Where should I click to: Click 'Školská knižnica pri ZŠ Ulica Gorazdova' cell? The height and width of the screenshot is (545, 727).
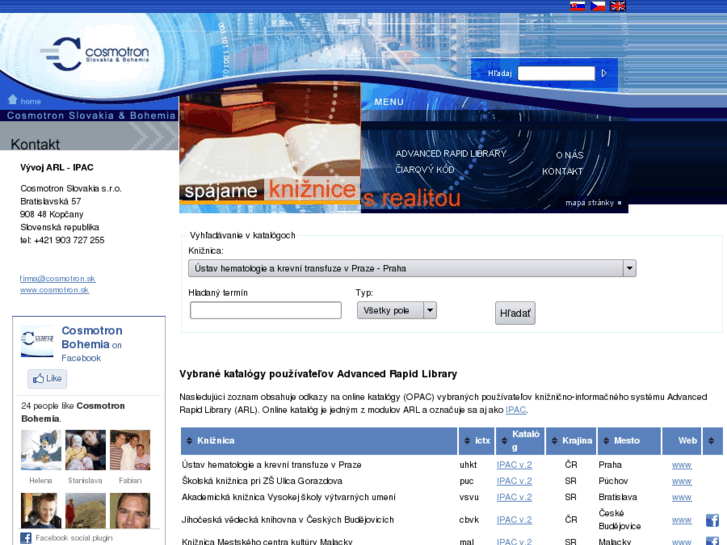pos(262,481)
